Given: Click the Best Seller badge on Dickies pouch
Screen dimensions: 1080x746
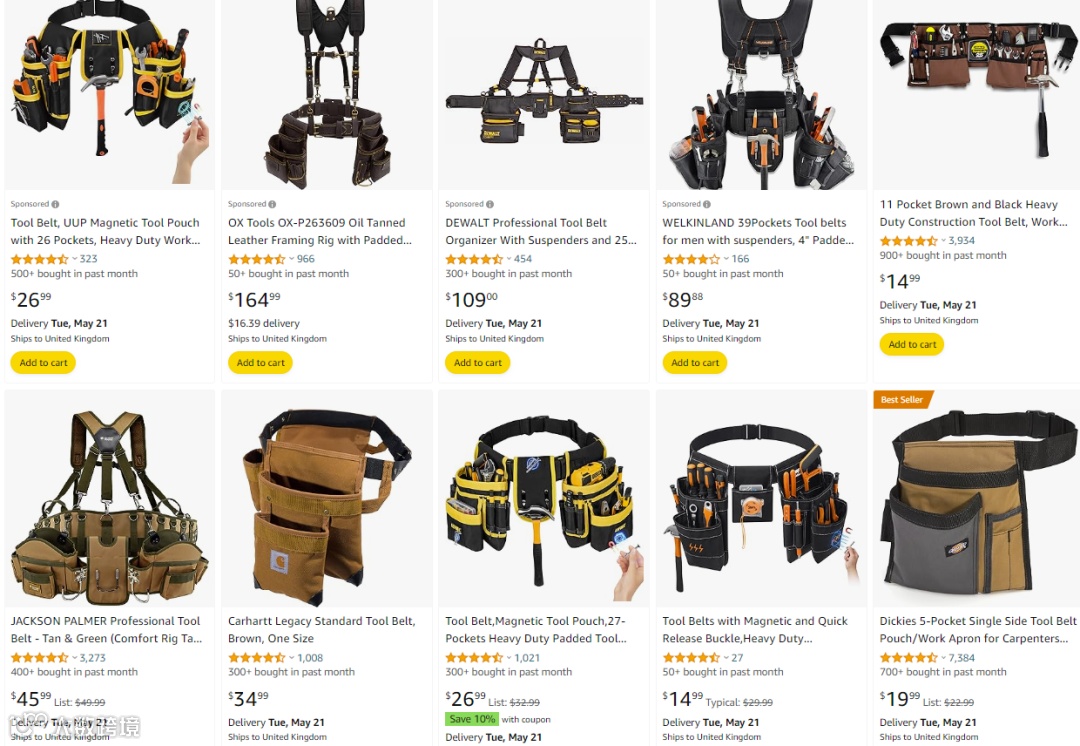Looking at the screenshot, I should [x=902, y=400].
